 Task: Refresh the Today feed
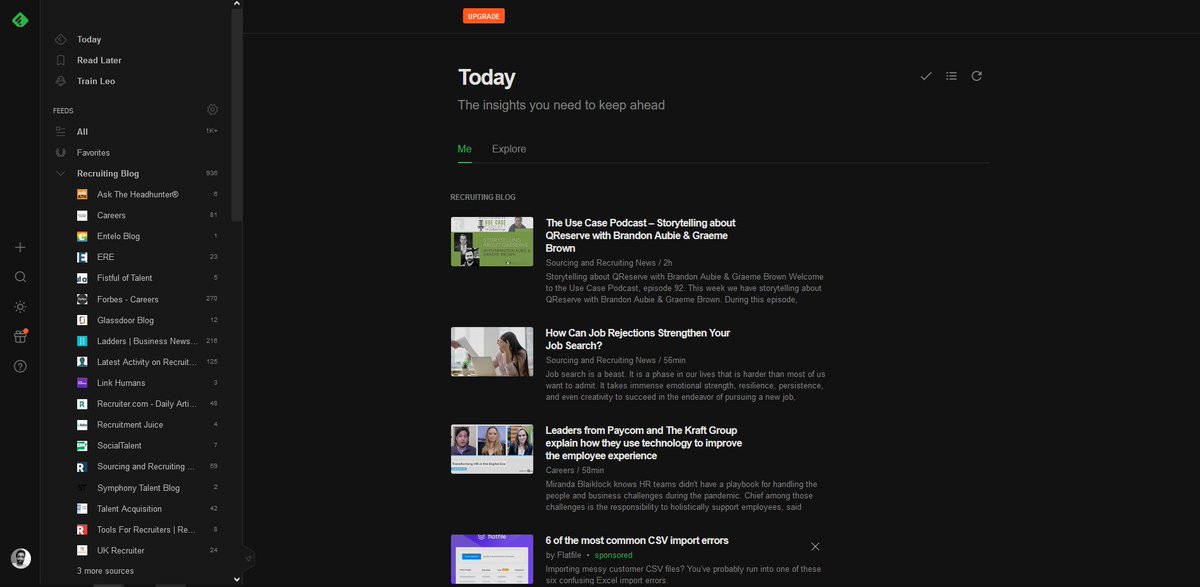click(977, 76)
